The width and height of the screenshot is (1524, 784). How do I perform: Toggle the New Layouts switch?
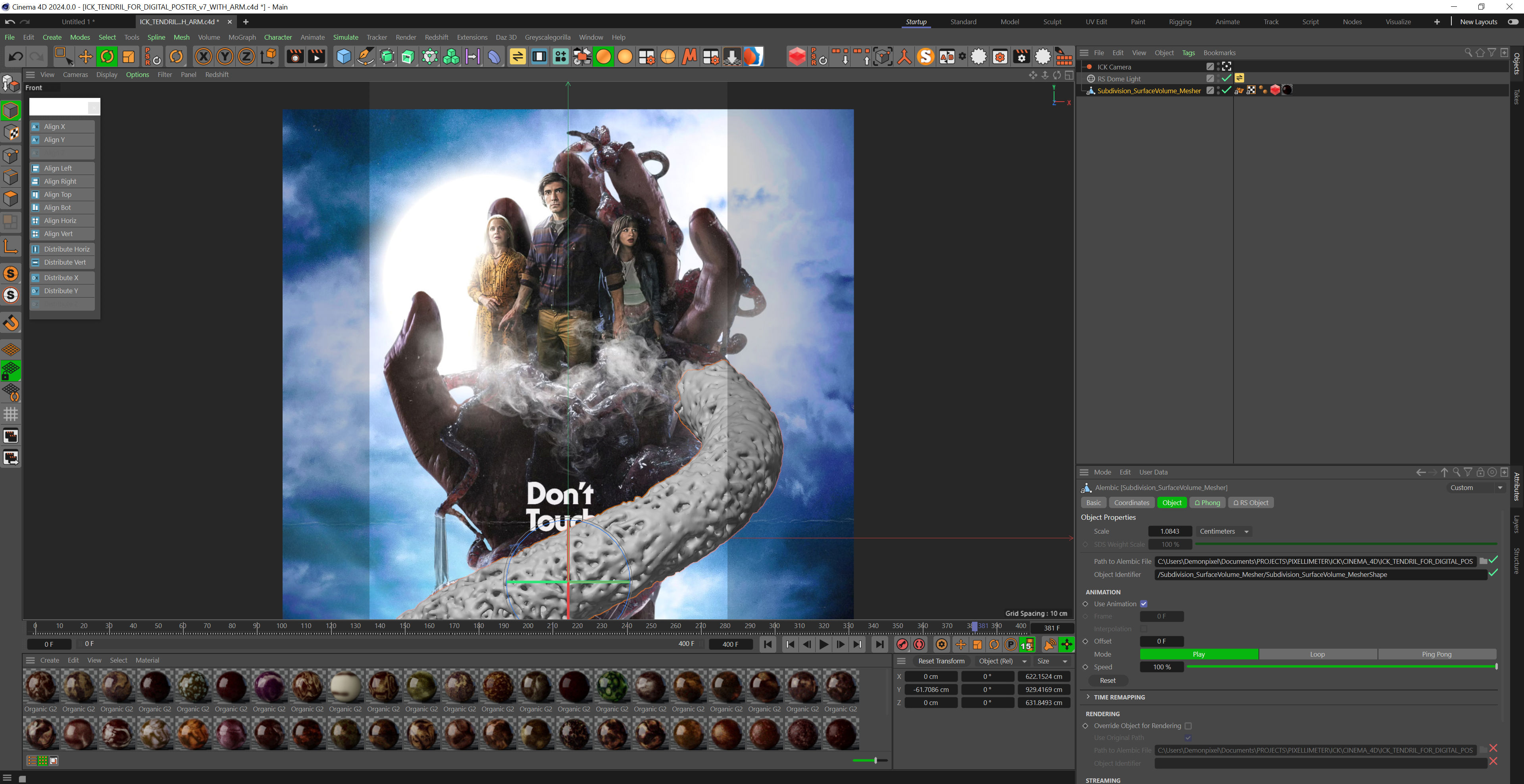tap(1513, 22)
